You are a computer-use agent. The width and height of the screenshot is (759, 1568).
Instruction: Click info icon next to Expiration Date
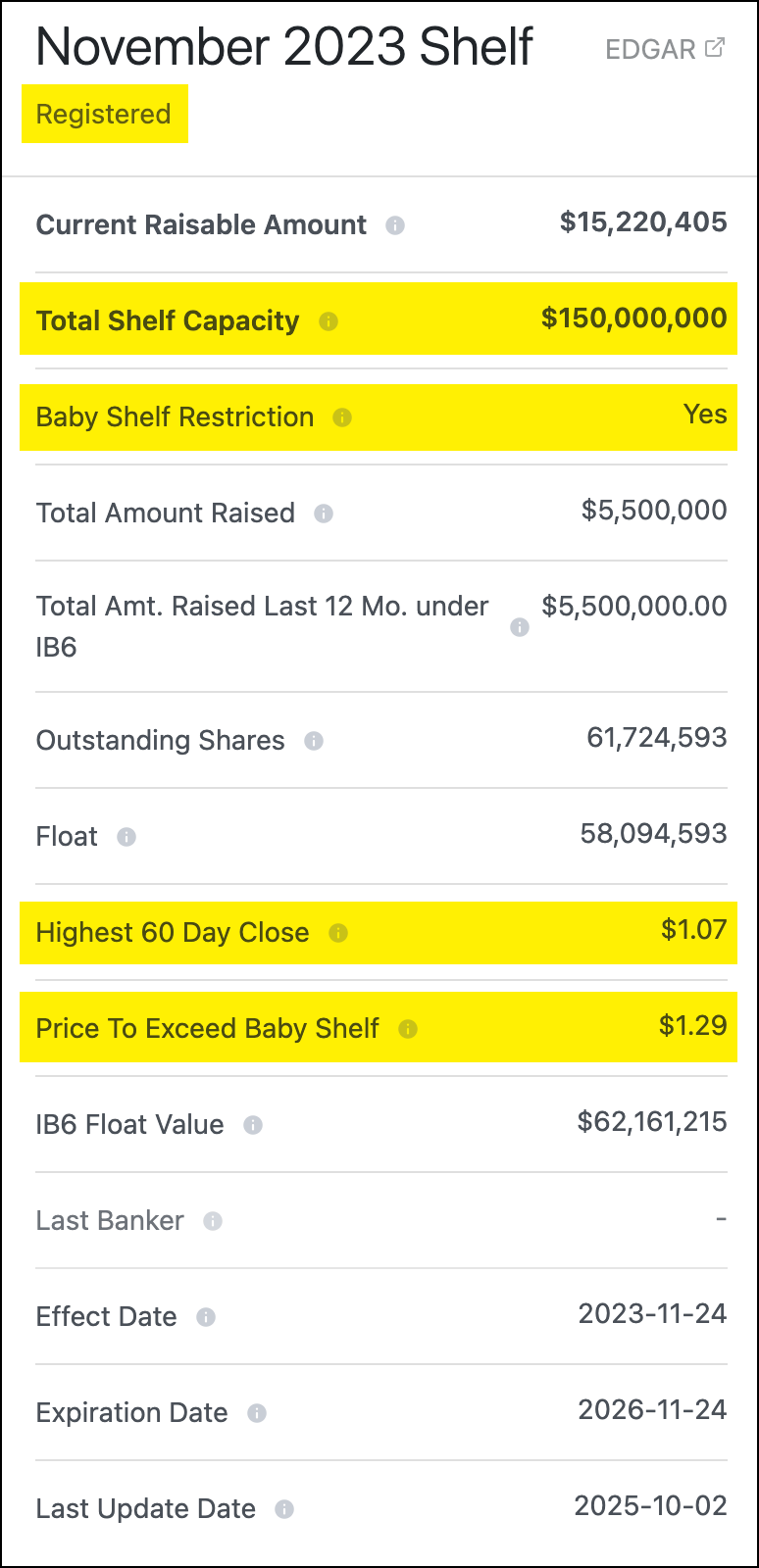pos(257,1413)
